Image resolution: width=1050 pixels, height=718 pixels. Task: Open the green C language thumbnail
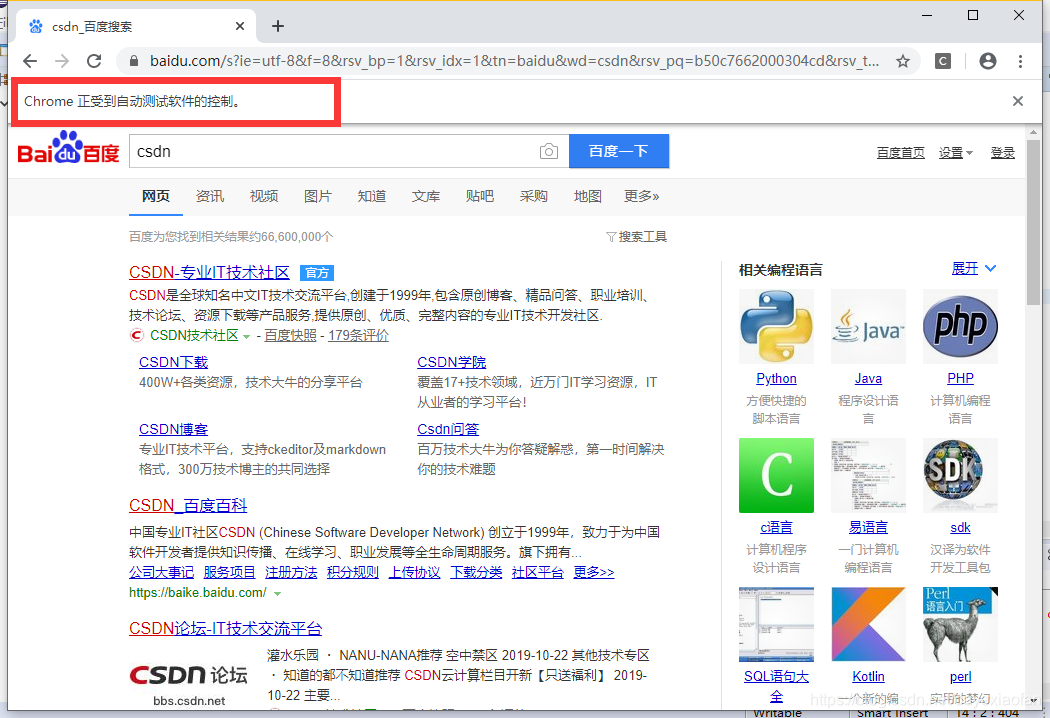point(776,476)
